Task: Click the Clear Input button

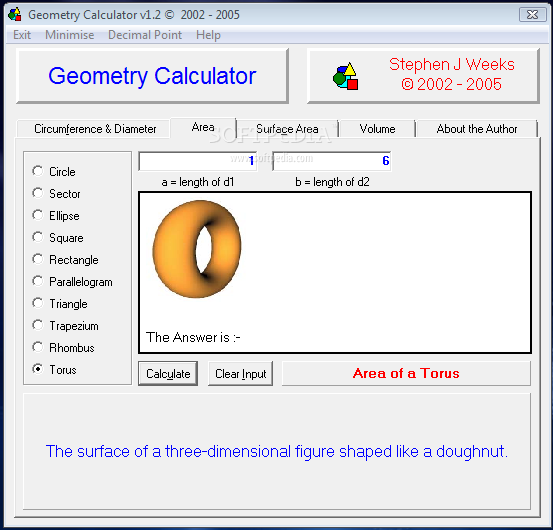Action: point(241,373)
